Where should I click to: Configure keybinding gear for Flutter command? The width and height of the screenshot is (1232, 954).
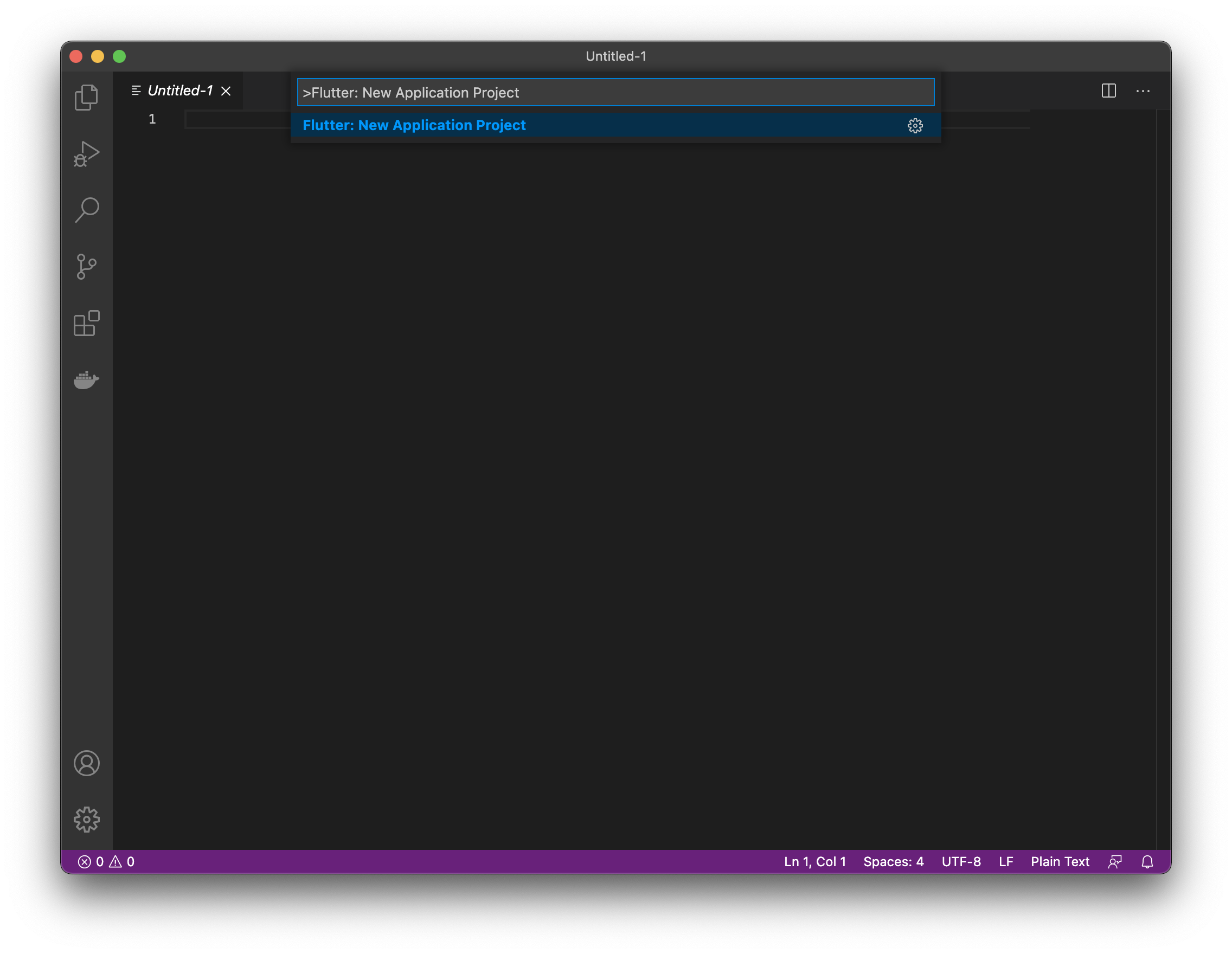915,125
